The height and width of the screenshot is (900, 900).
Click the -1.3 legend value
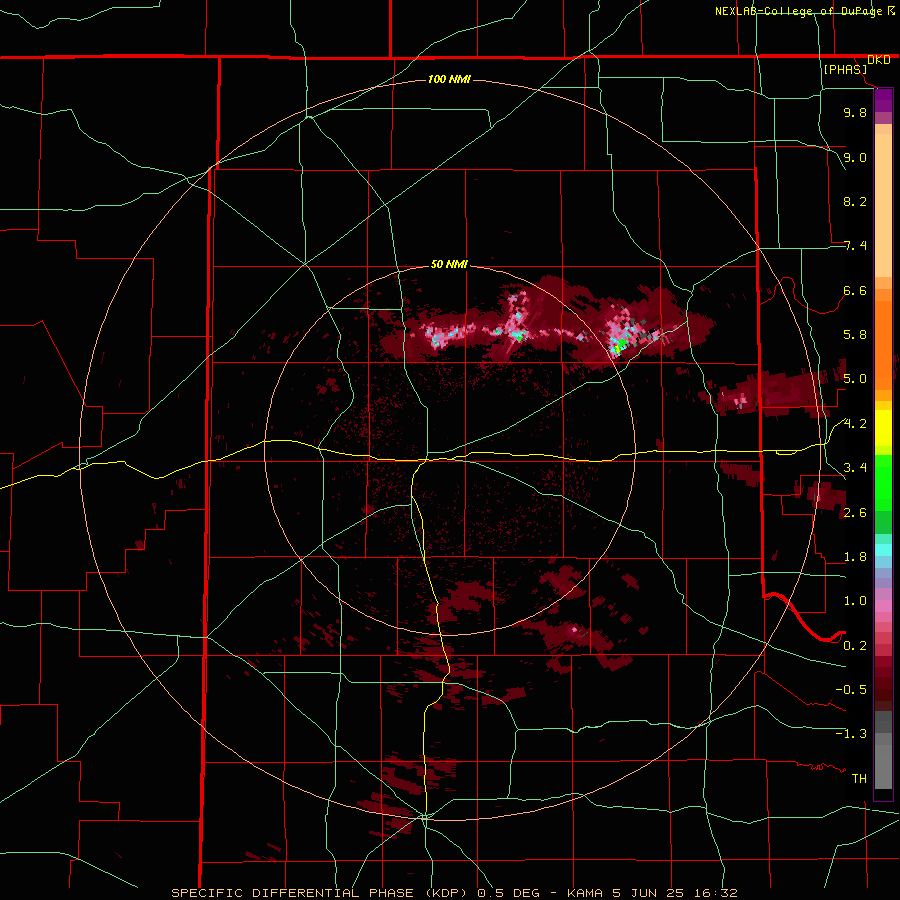(x=851, y=734)
